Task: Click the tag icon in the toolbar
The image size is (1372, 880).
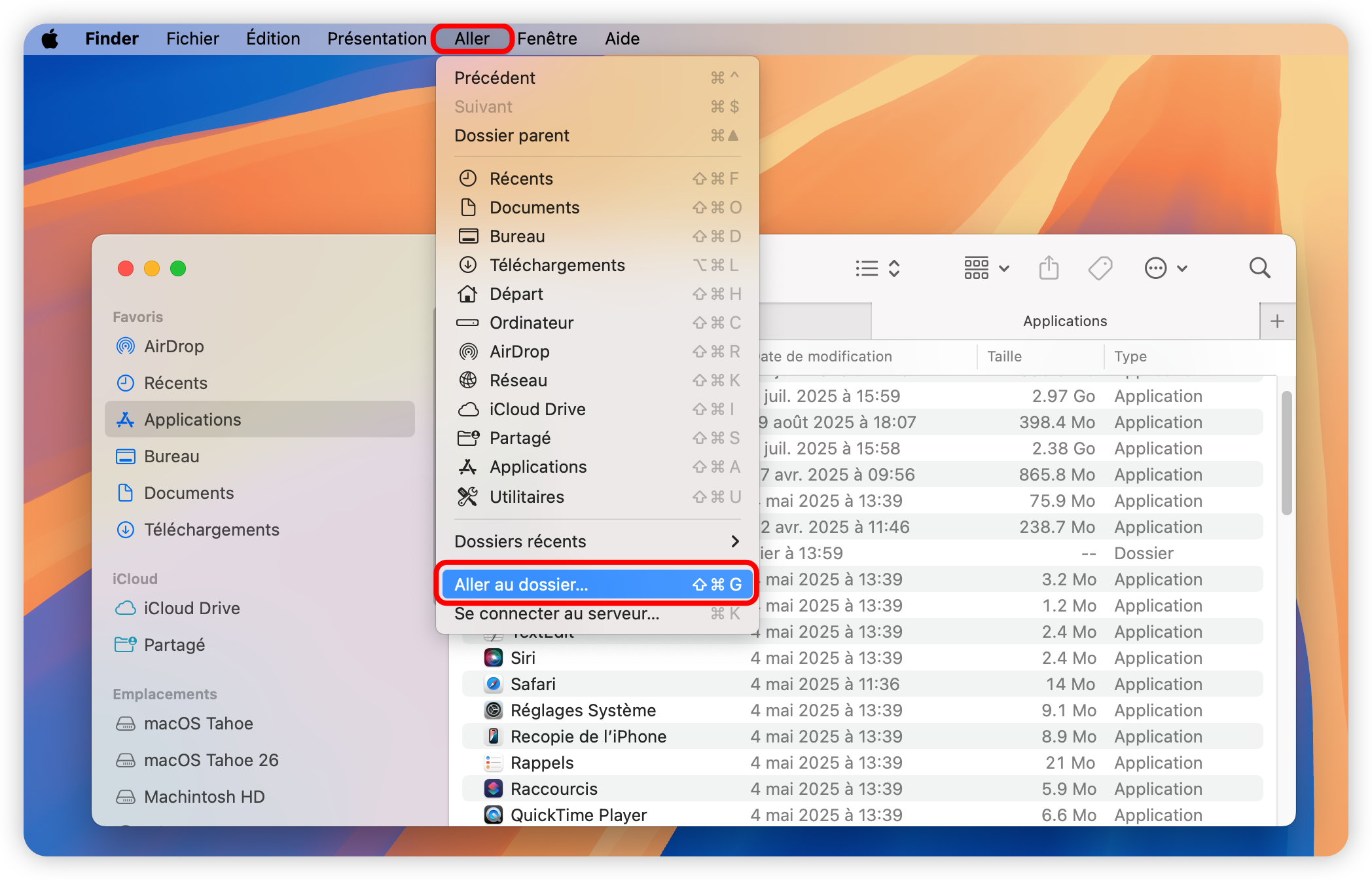Action: (x=1100, y=268)
